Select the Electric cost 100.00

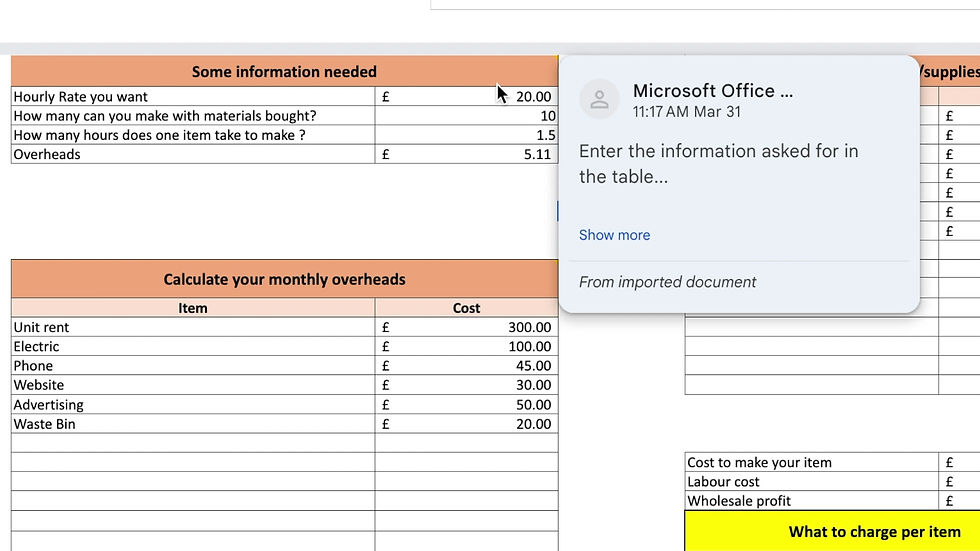(x=466, y=346)
